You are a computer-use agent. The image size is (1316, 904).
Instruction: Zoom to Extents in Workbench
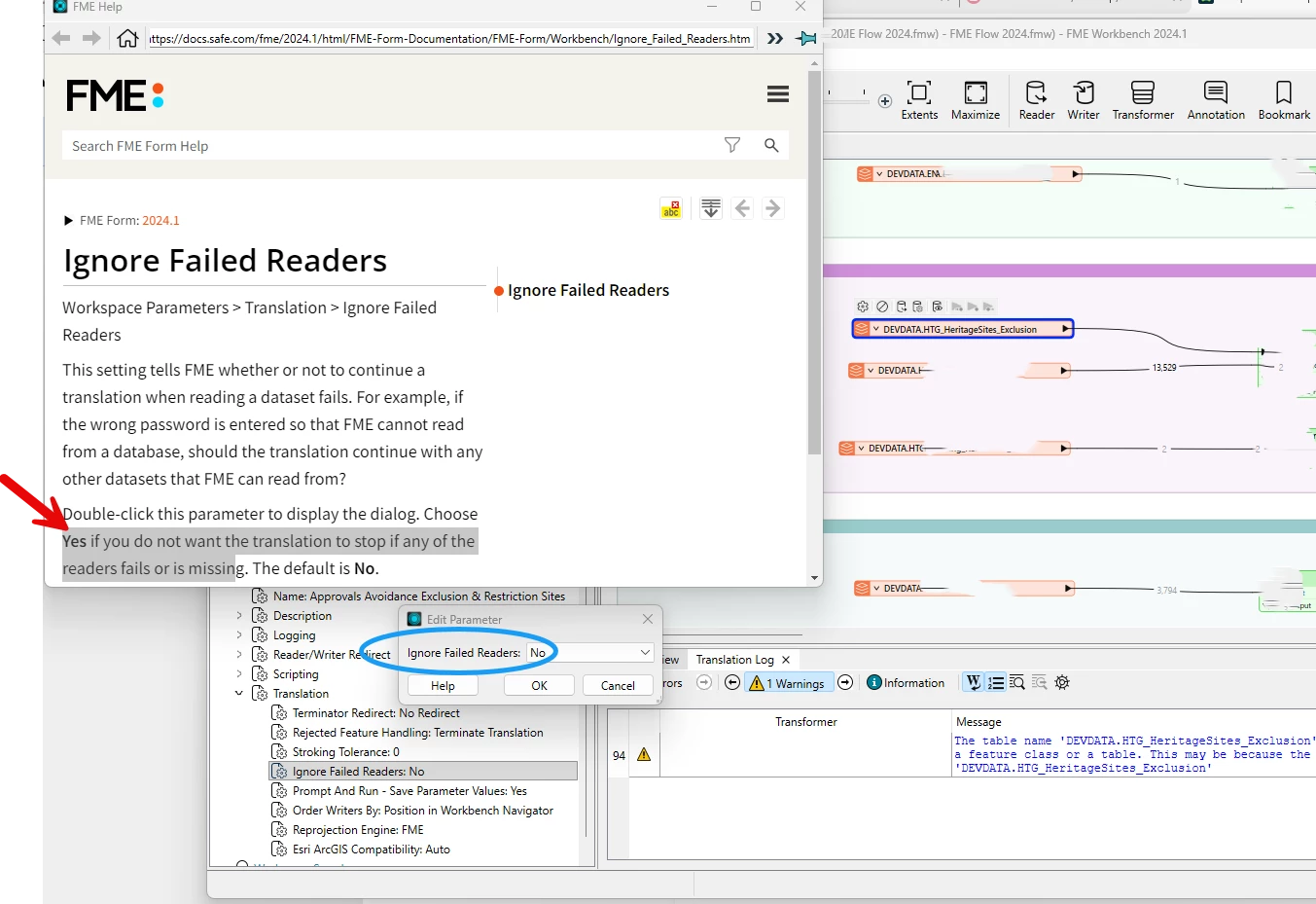point(919,101)
